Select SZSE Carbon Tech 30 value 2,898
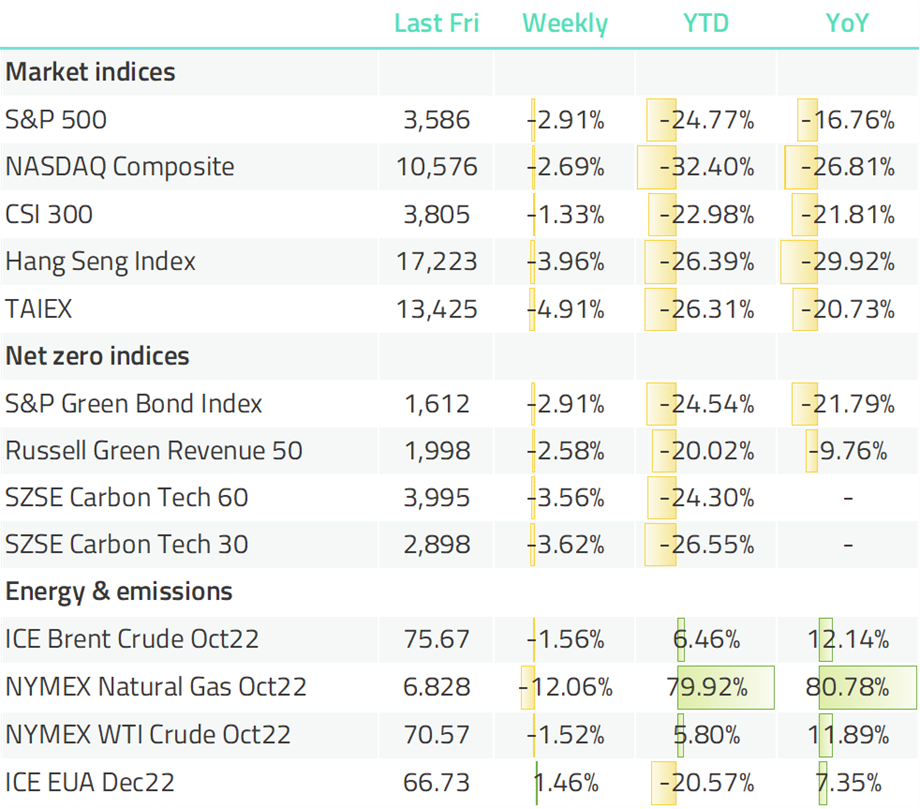The image size is (920, 809). [437, 545]
